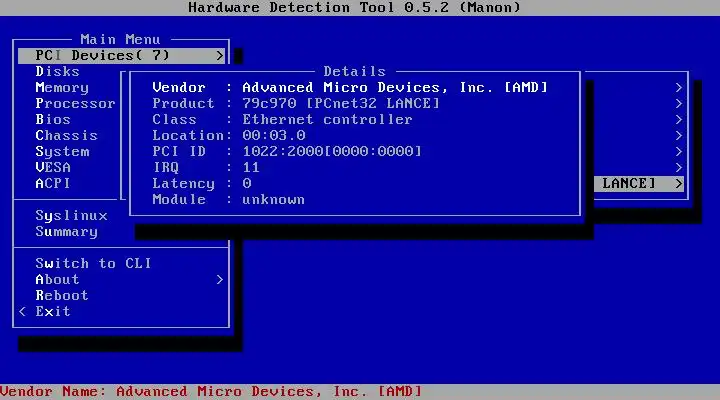
Task: Choose Exit in Main Menu
Action: (x=53, y=311)
